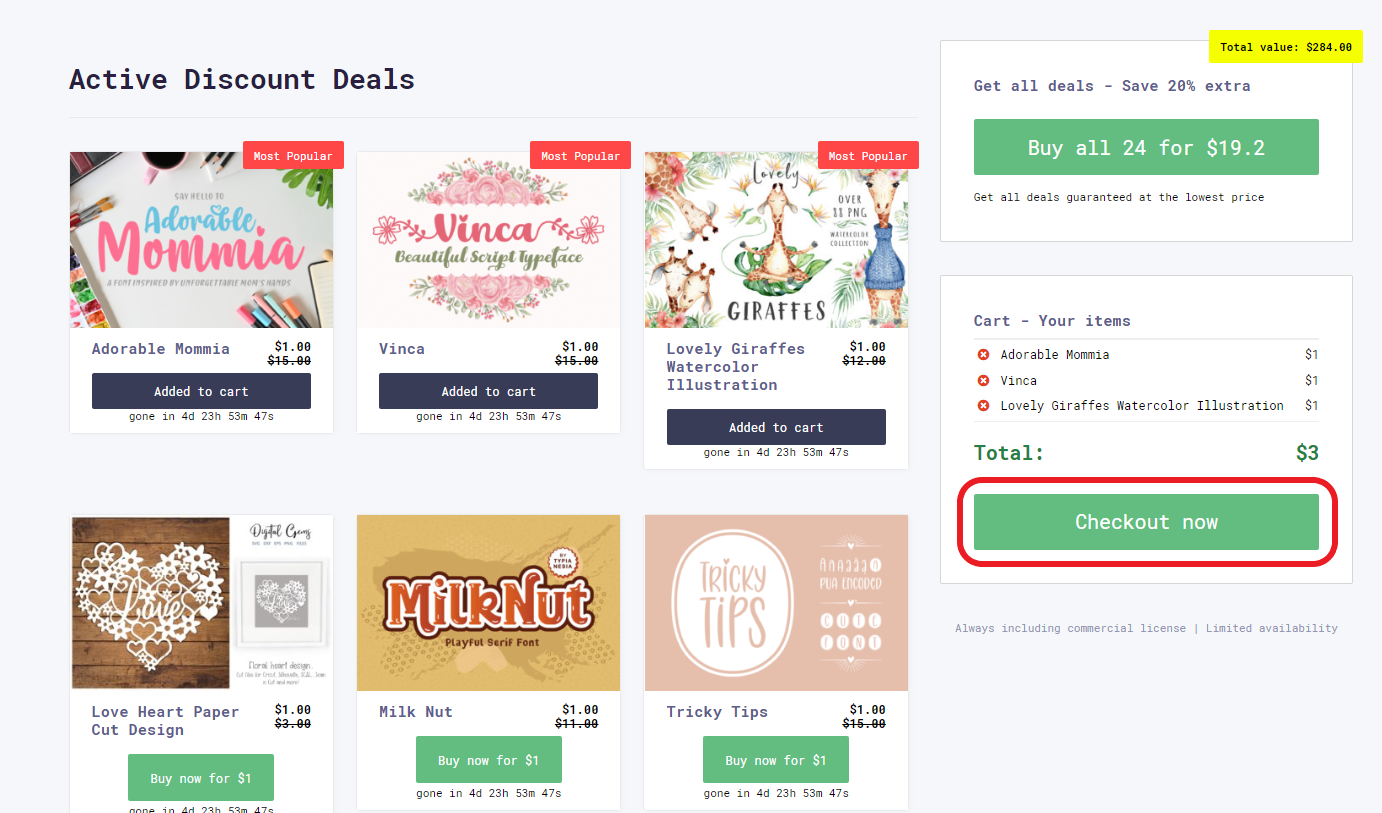Buy Milk Nut for $1
Viewport: 1382px width, 813px height.
coord(488,760)
